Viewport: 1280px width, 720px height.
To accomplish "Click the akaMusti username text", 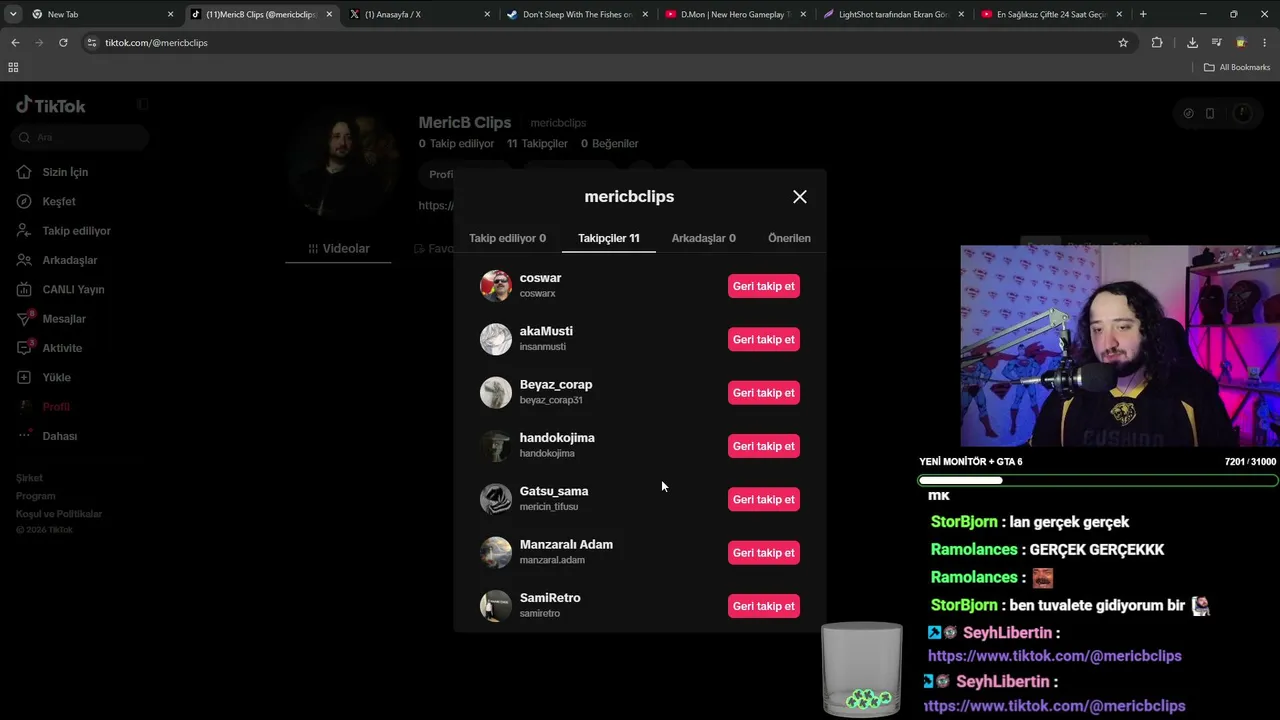I will 546,331.
